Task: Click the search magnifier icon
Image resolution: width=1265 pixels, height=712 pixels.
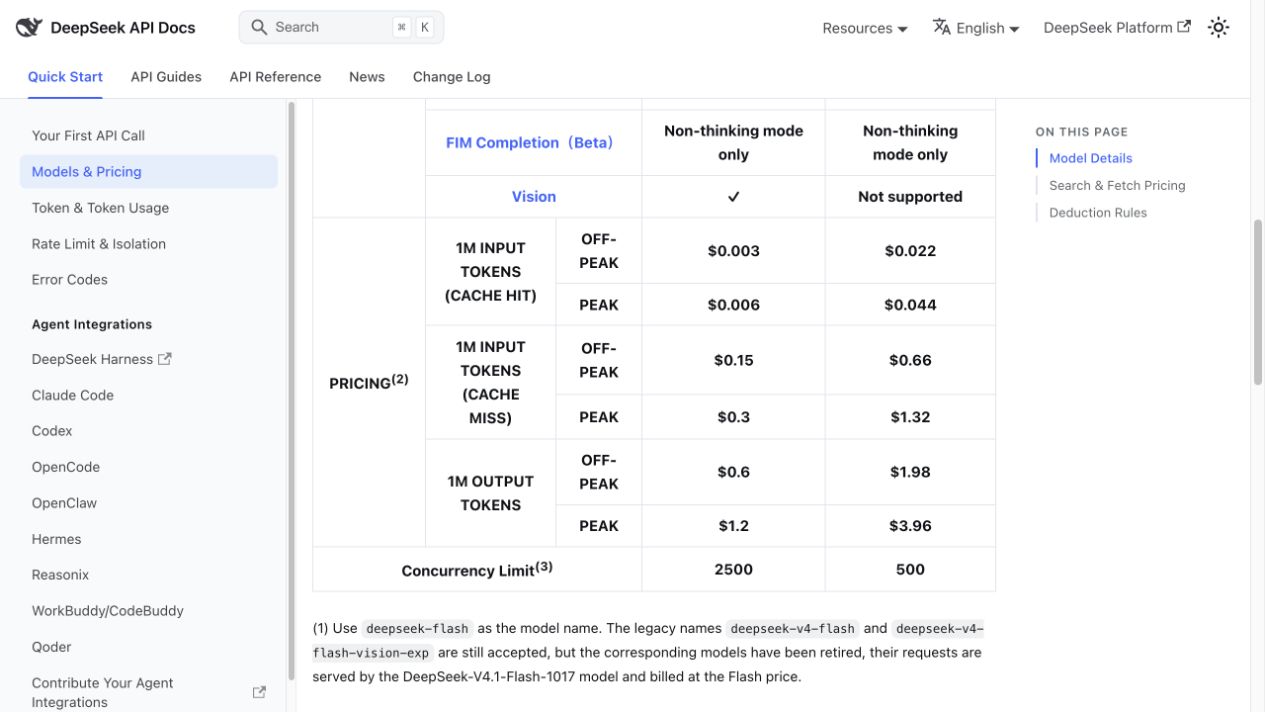Action: (x=259, y=27)
